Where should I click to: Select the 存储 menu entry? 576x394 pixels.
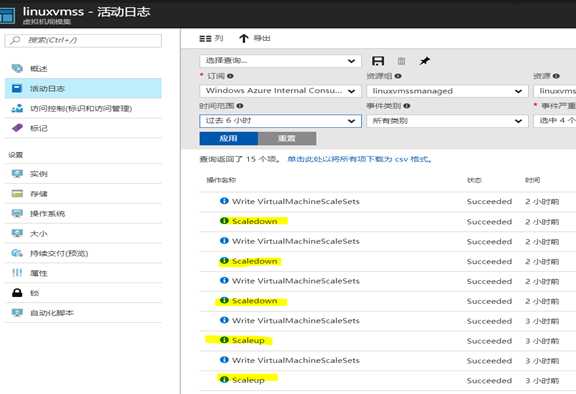83,194
